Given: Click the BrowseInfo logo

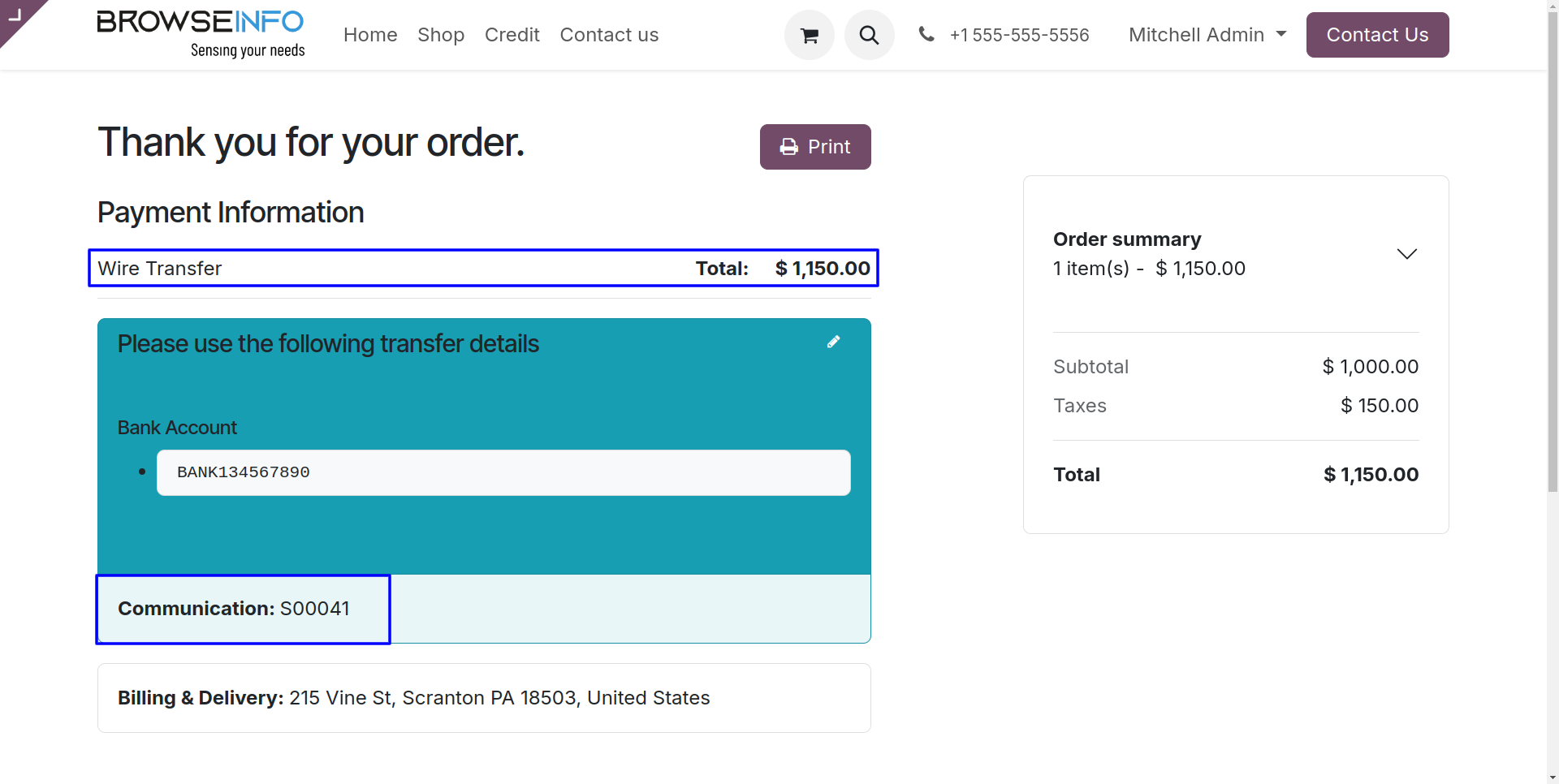Looking at the screenshot, I should [201, 34].
